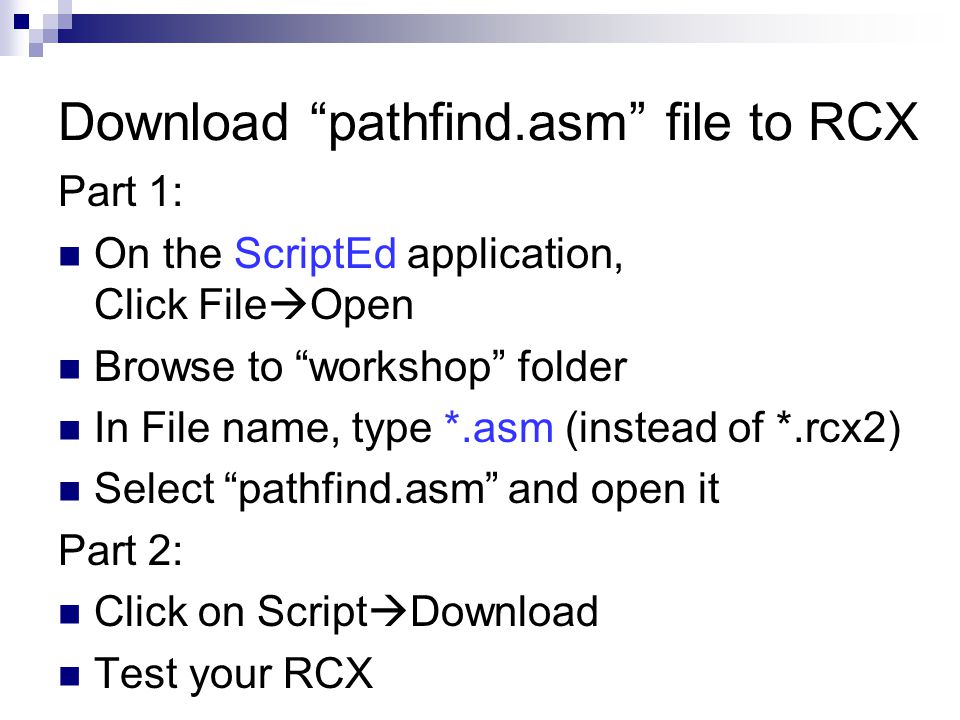Click the bullet before 'In File name'

(70, 430)
